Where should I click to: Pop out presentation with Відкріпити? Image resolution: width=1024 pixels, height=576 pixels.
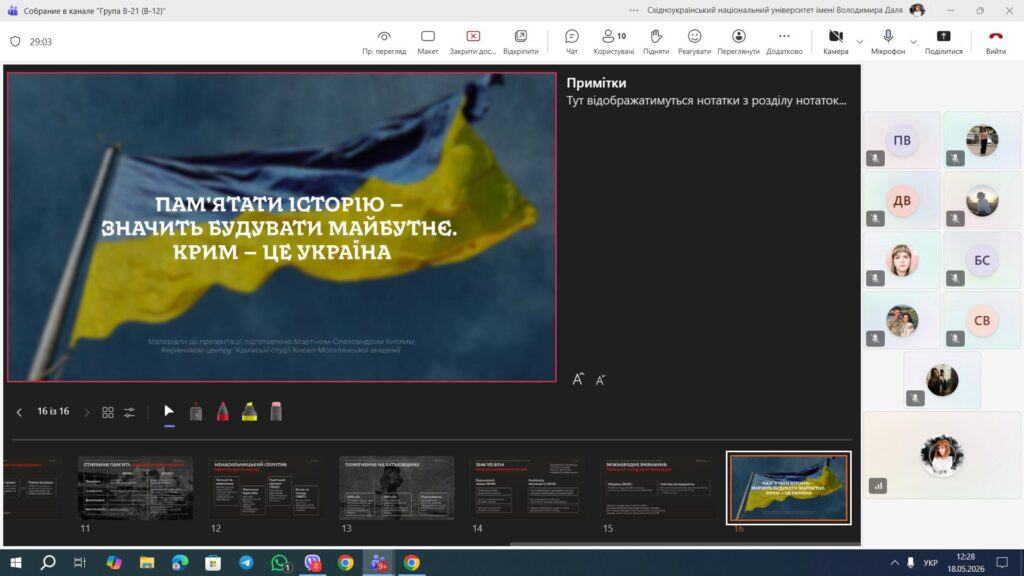[520, 42]
